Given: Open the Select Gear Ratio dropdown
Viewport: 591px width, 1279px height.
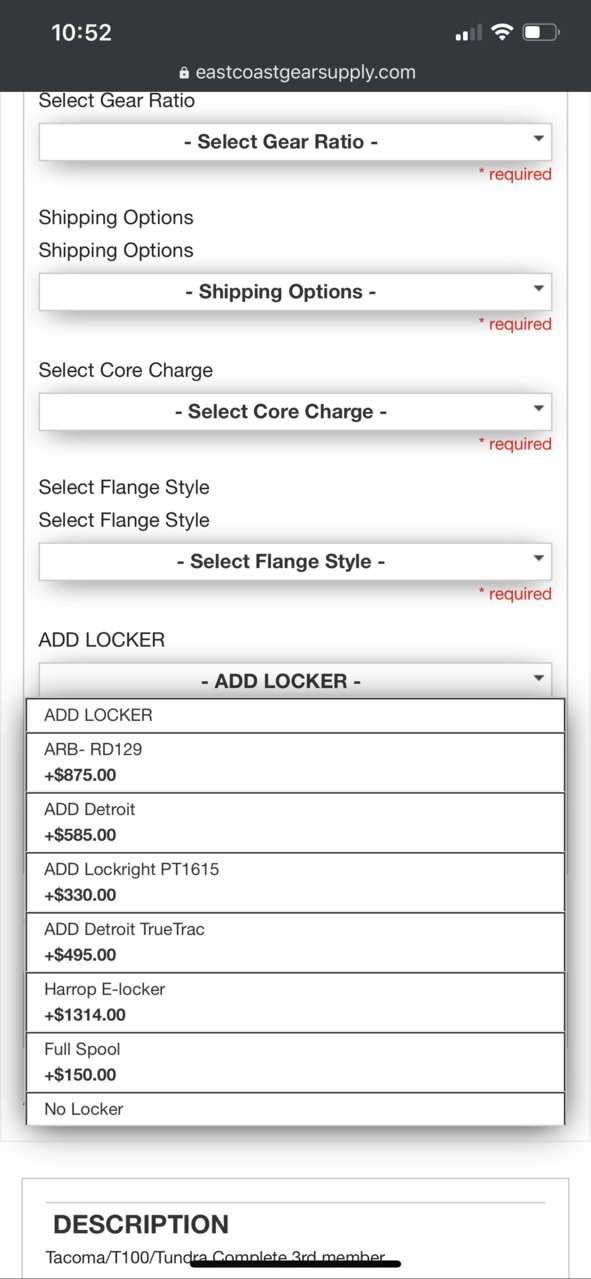Looking at the screenshot, I should pyautogui.click(x=295, y=142).
